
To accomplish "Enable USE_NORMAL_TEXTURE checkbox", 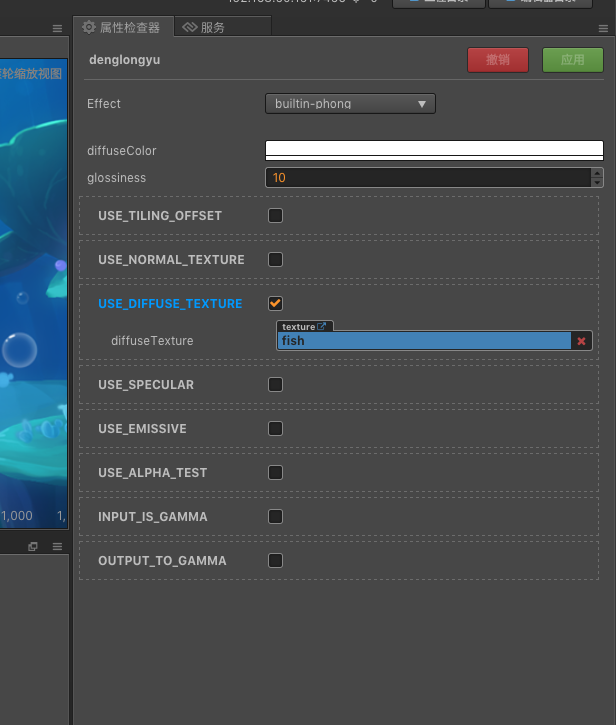I will (275, 259).
